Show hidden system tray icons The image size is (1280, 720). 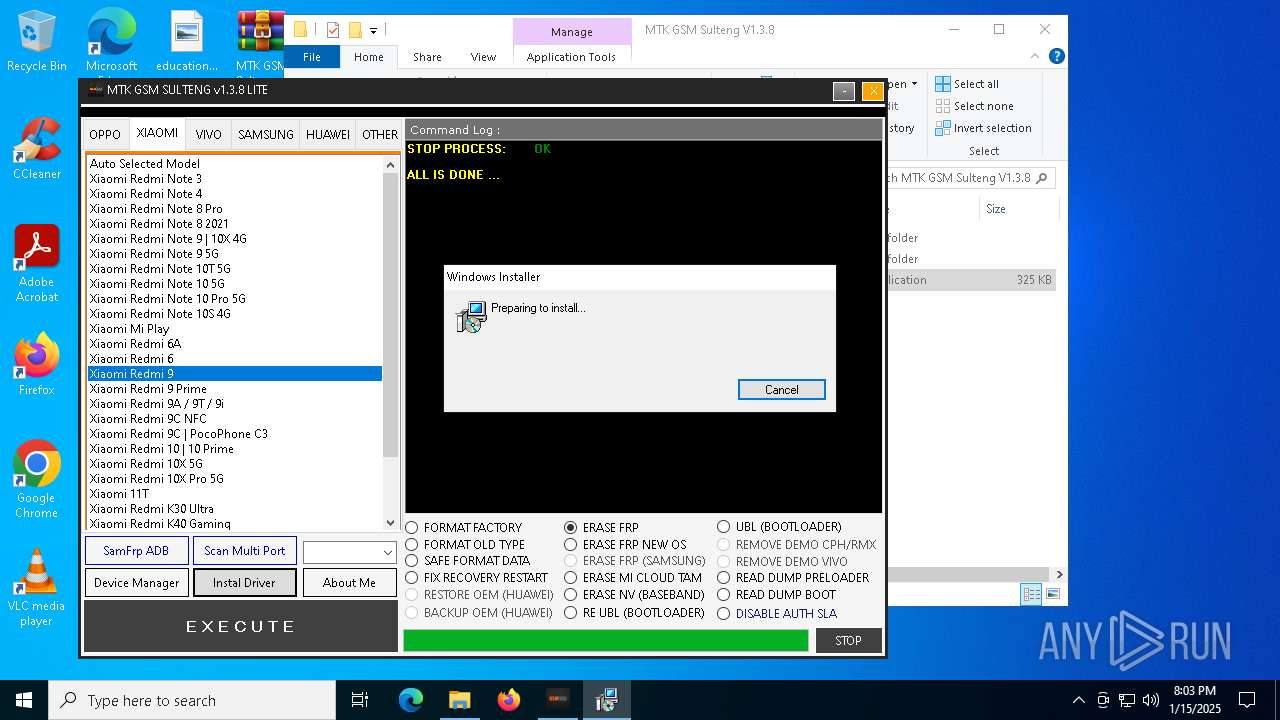pyautogui.click(x=1078, y=700)
